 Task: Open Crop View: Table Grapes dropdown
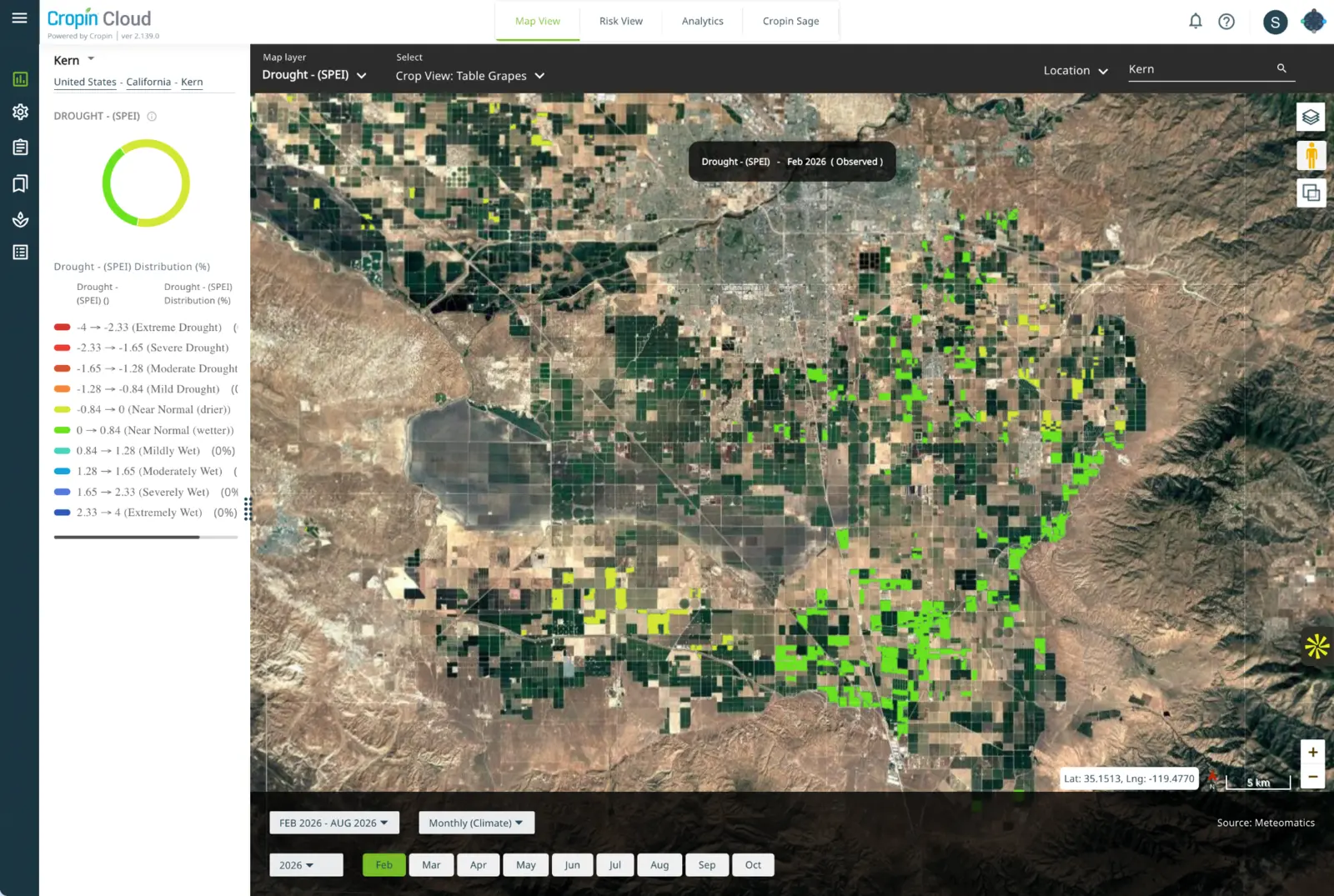[x=470, y=76]
